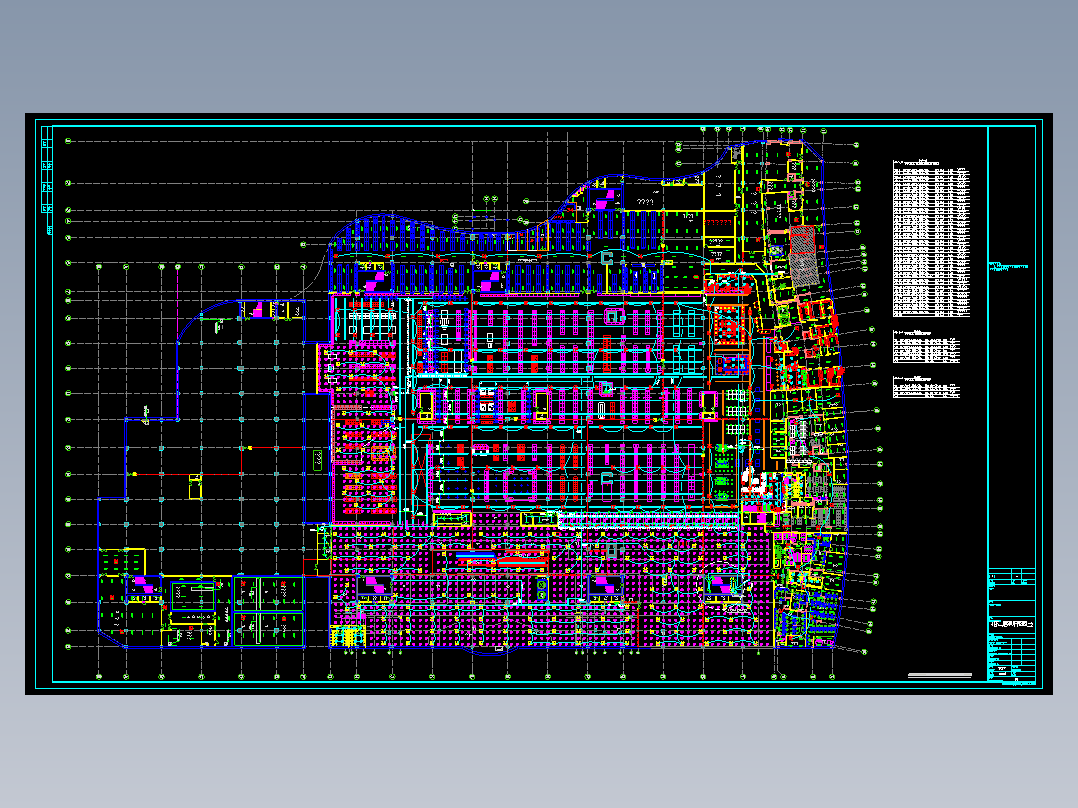The image size is (1078, 808).
Task: Select the vertical revision strip at the top-left frame corner
Action: tap(47, 180)
